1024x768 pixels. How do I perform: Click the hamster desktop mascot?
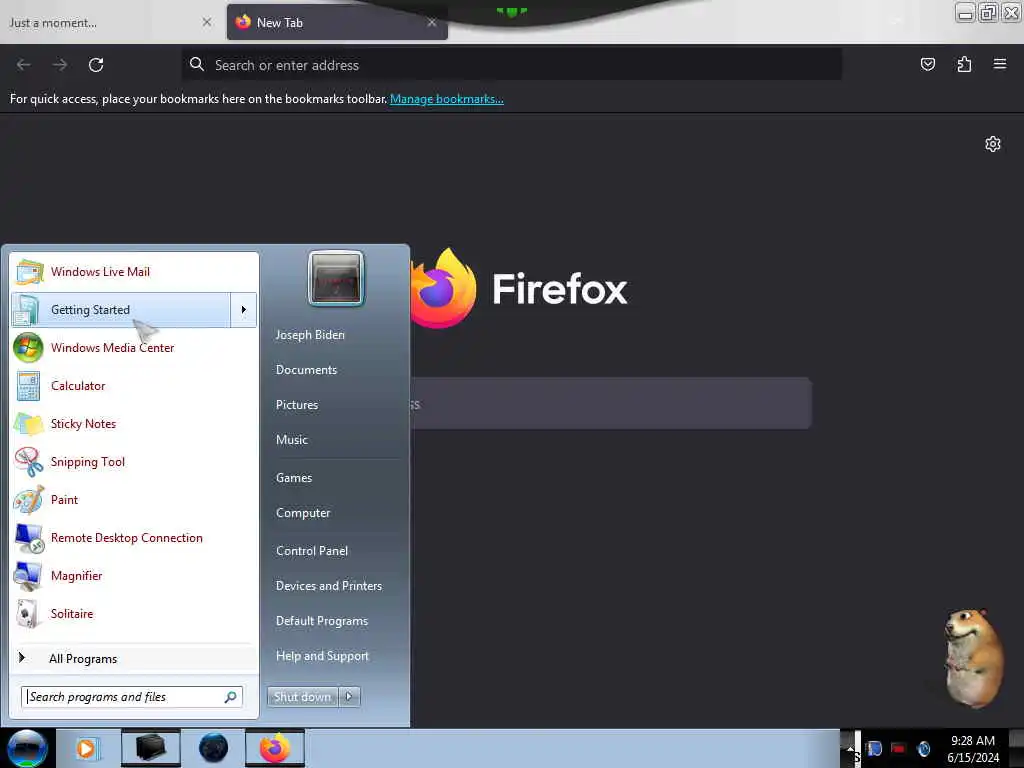[x=973, y=657]
